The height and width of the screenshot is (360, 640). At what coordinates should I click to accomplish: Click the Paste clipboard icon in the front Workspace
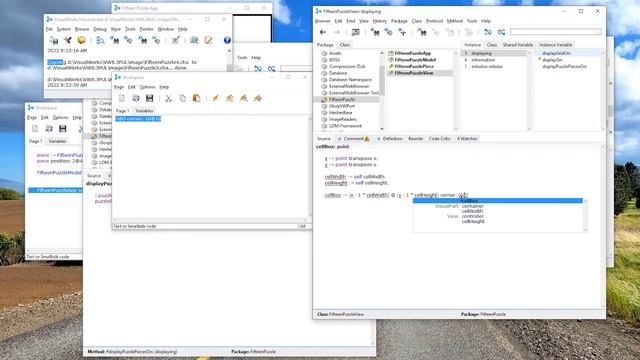[x=196, y=98]
